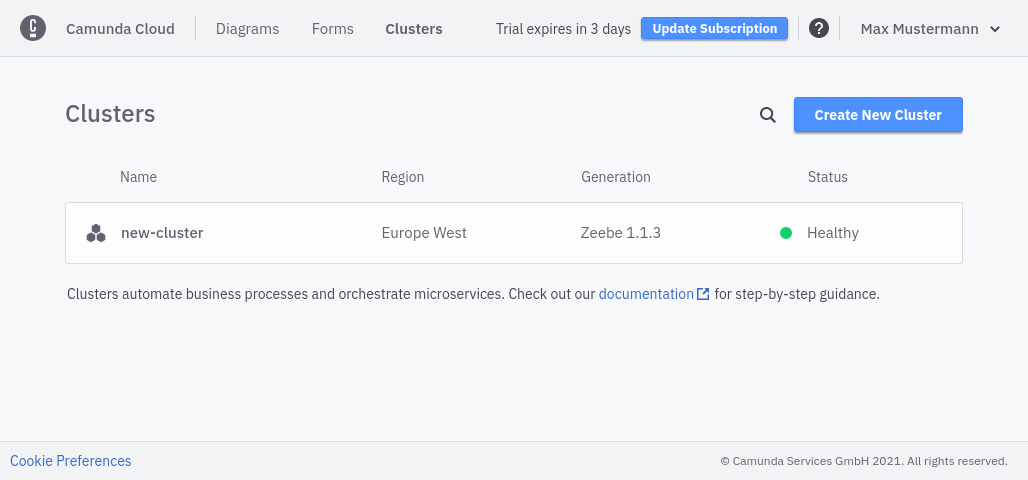Click Create New Cluster button
Image resolution: width=1028 pixels, height=480 pixels.
878,115
